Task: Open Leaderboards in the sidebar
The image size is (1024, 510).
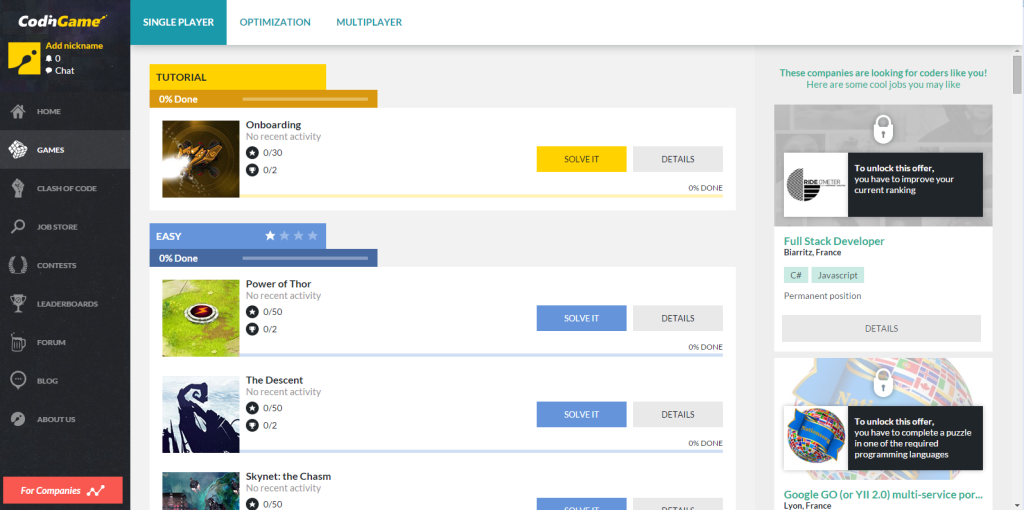Action: 65,304
